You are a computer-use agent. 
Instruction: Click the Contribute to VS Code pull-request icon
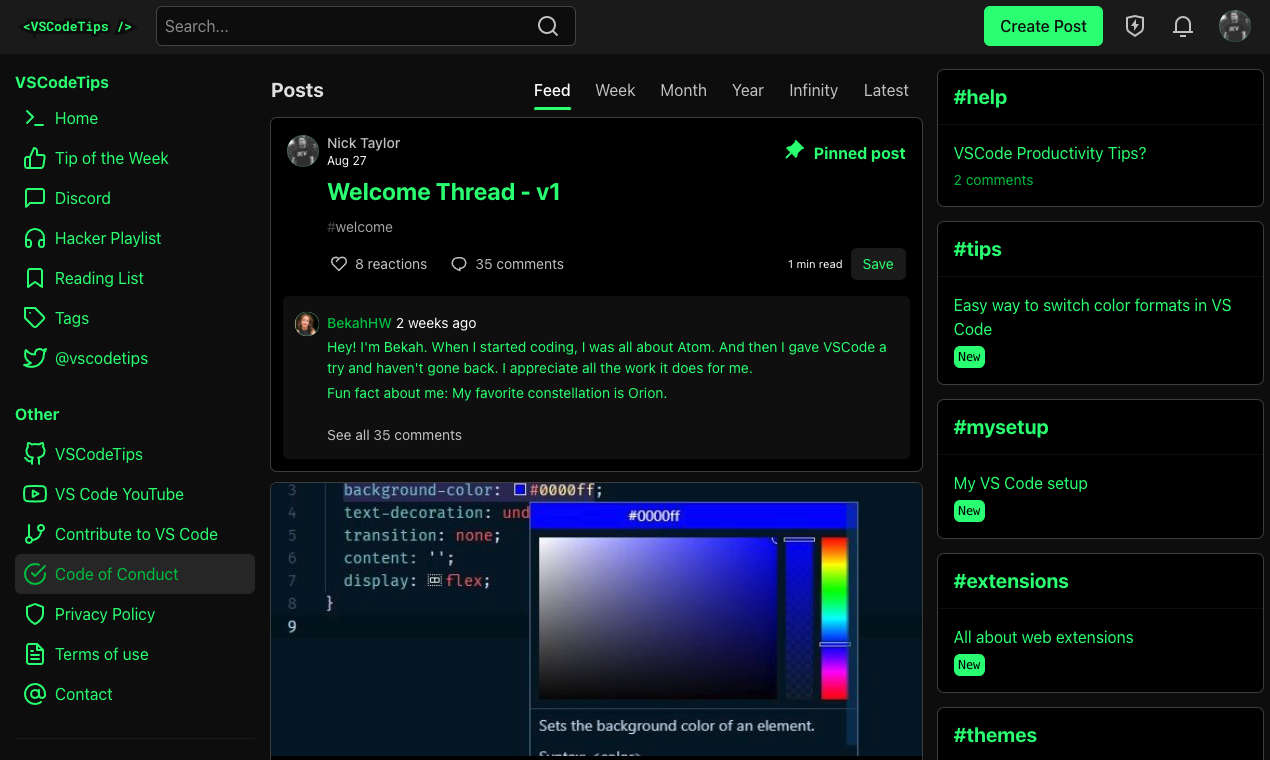click(35, 534)
